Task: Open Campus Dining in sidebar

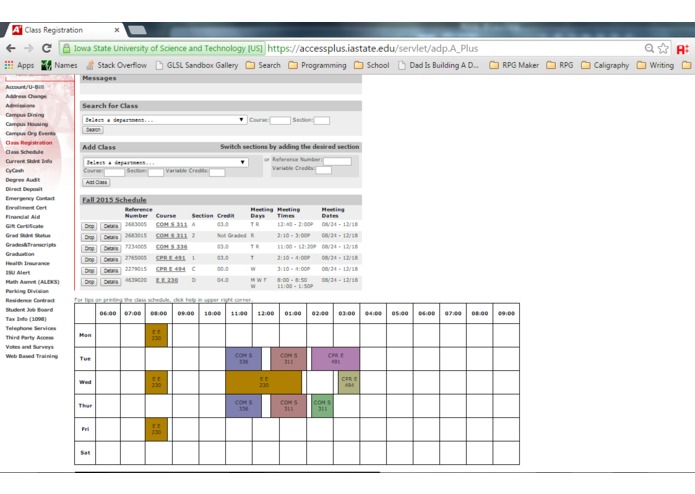Action: 25,115
